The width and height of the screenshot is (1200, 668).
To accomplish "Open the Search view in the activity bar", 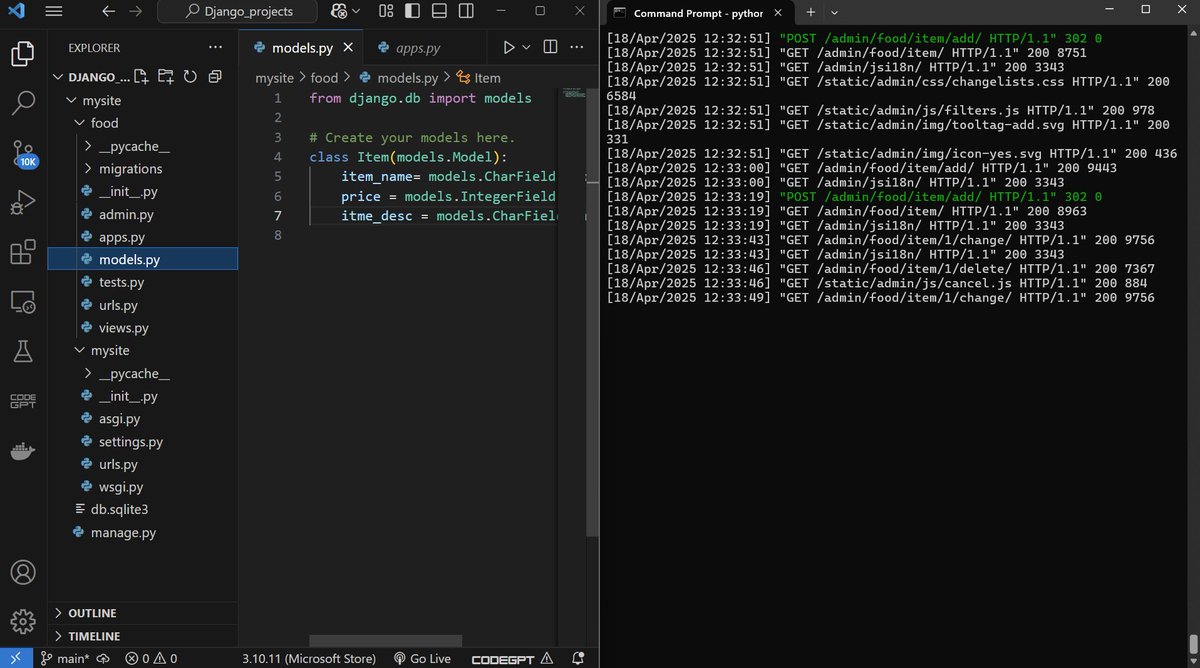I will pyautogui.click(x=22, y=102).
